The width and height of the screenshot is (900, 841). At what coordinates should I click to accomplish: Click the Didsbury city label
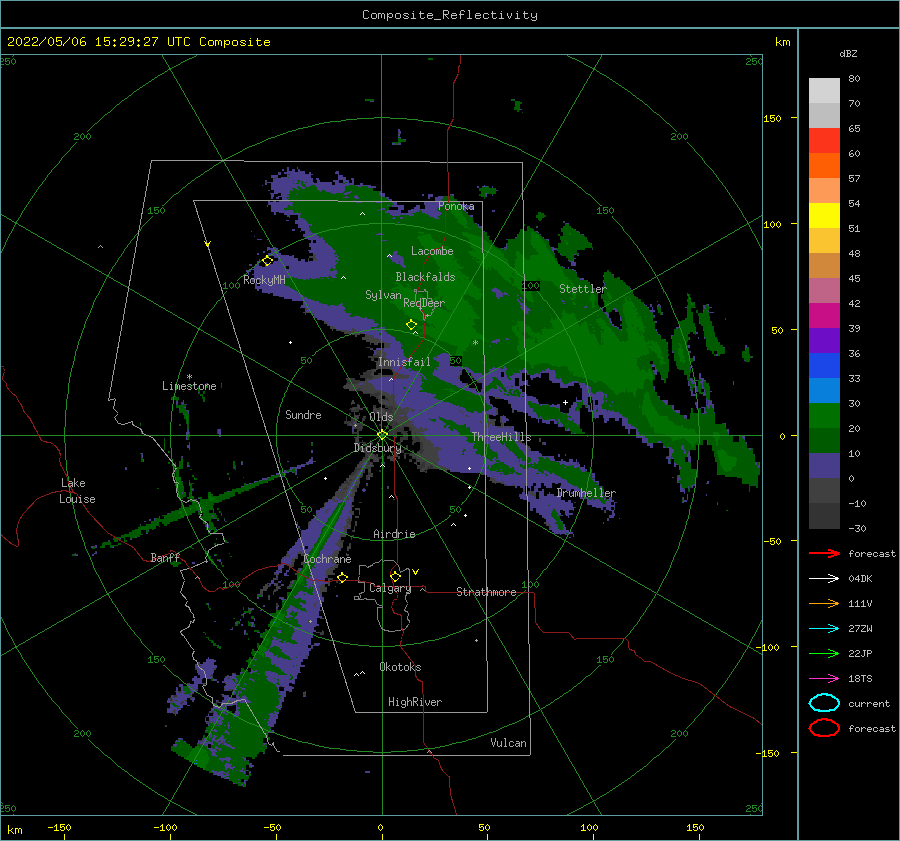(377, 448)
